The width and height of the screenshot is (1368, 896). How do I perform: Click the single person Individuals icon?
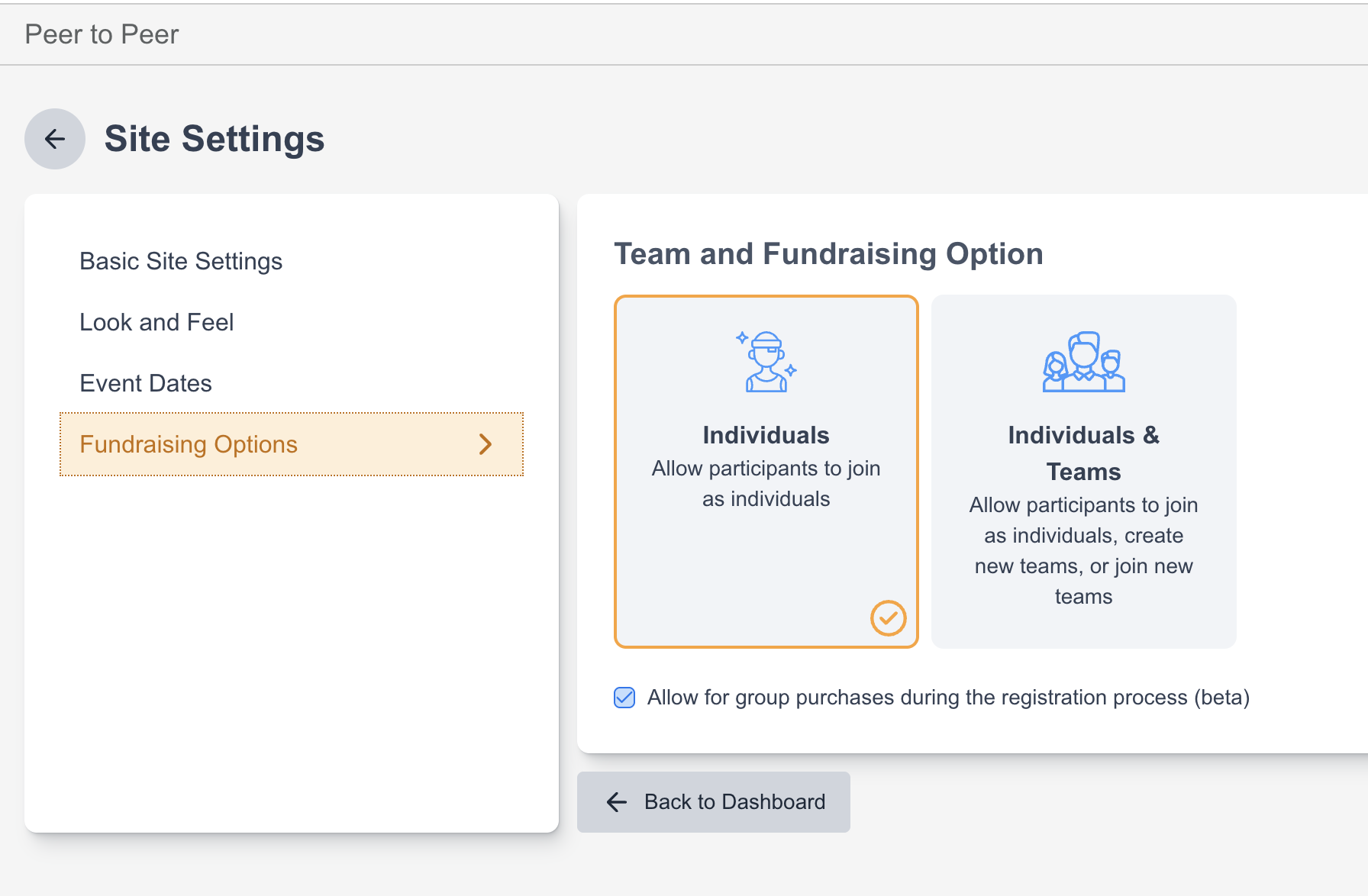click(x=766, y=362)
